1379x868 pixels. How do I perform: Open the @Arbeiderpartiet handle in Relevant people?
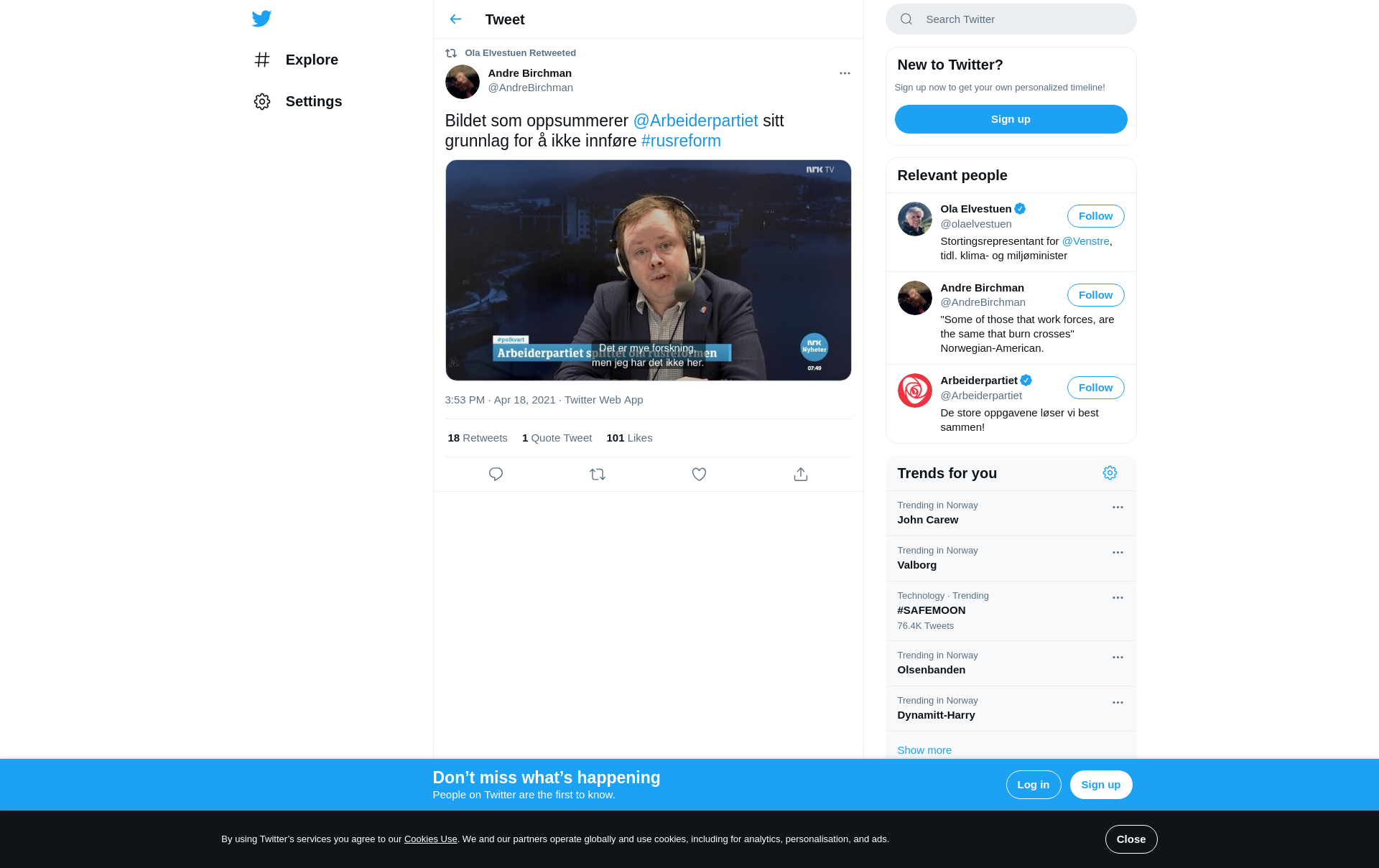click(981, 396)
